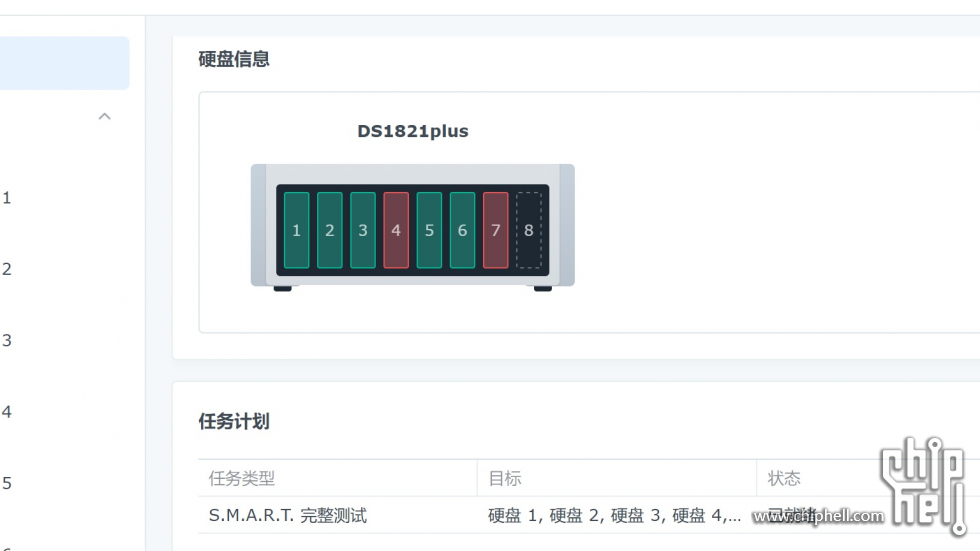
Task: Click the 目标 column header
Action: (x=617, y=479)
